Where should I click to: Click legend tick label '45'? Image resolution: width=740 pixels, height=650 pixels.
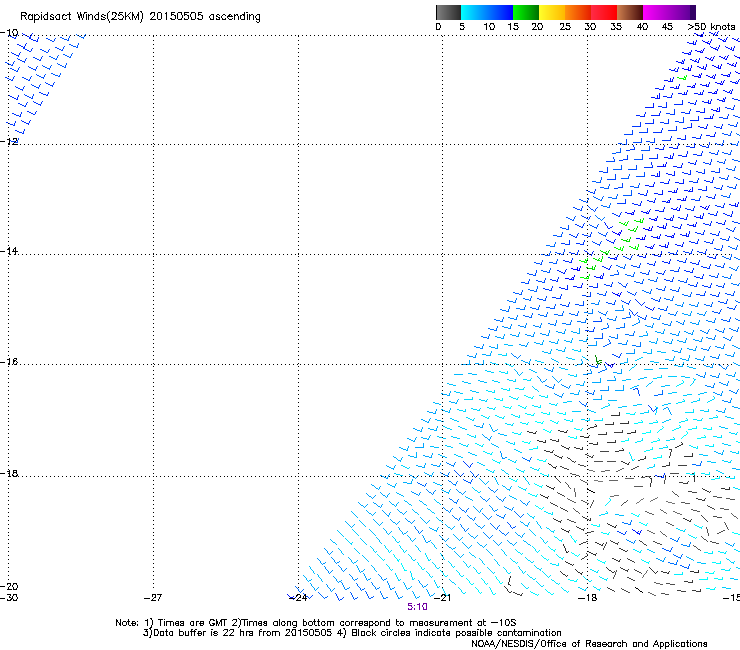coord(667,27)
